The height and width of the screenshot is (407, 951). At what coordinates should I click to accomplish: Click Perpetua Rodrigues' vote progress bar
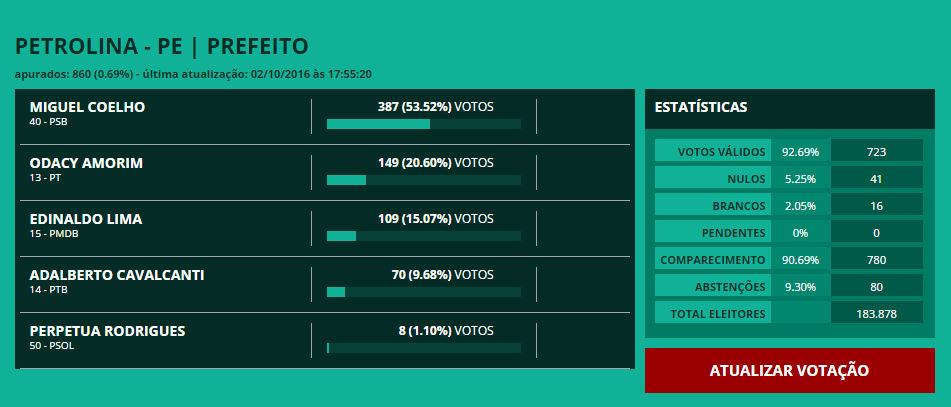(423, 348)
